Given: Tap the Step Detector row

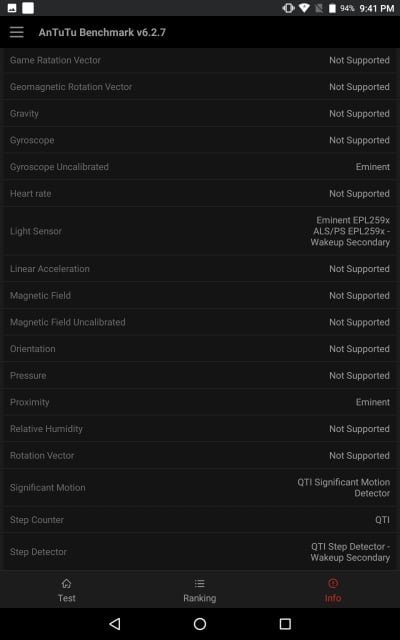Looking at the screenshot, I should [200, 552].
